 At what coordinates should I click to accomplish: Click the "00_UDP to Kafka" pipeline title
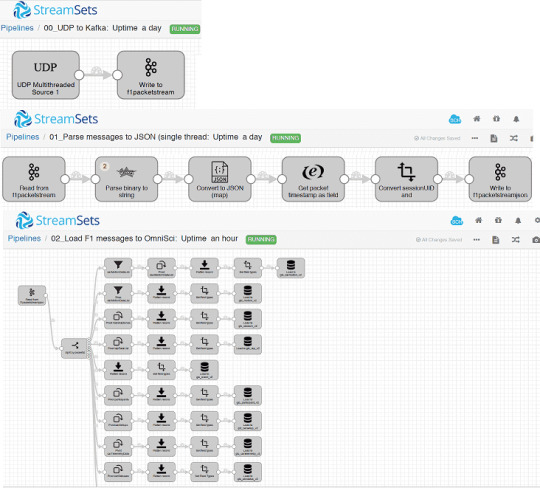point(76,28)
